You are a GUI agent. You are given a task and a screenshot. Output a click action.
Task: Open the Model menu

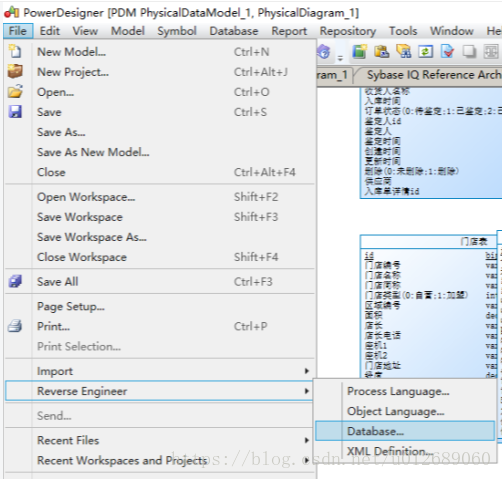tap(128, 31)
